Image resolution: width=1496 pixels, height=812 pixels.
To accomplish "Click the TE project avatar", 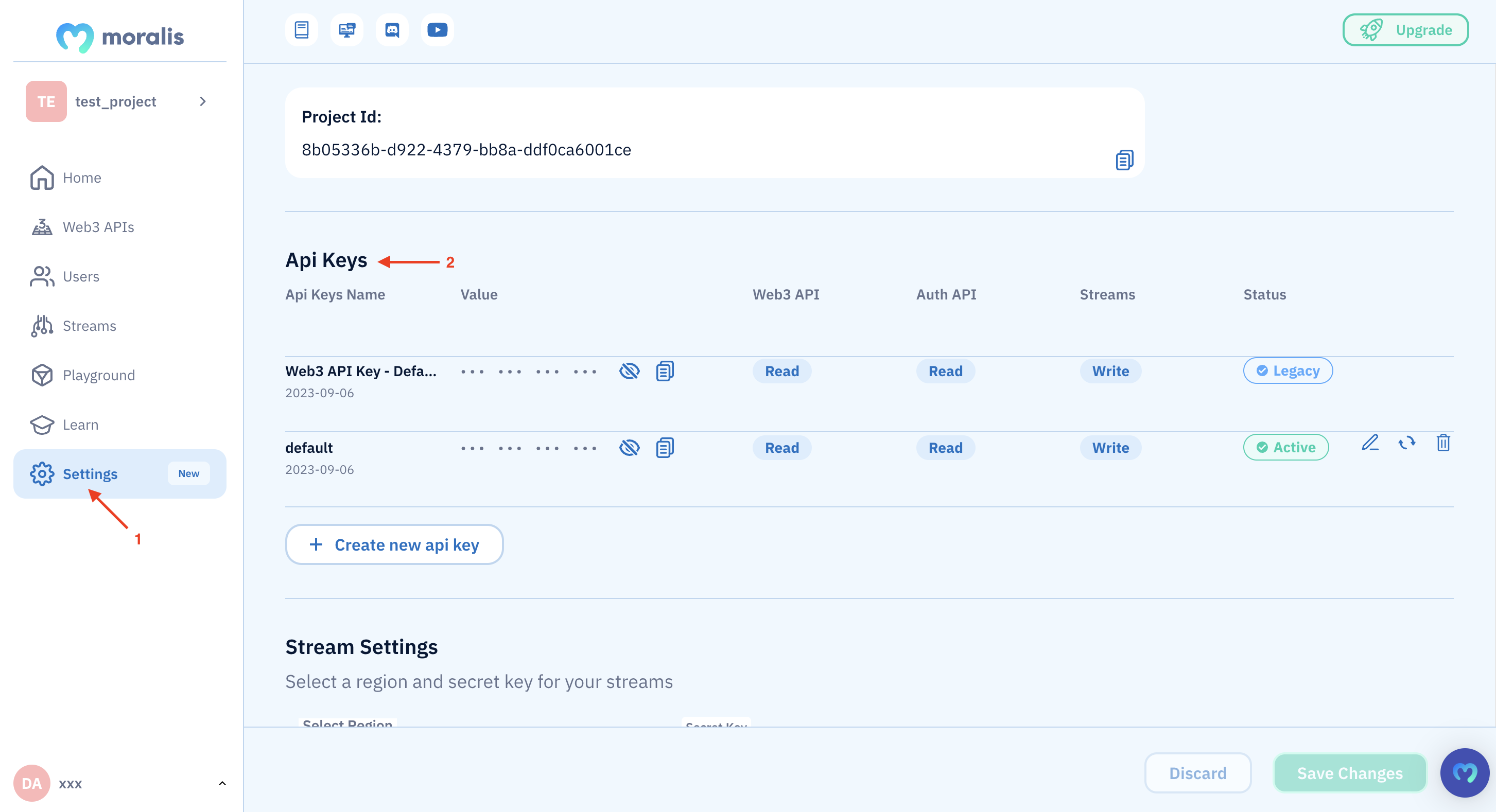I will pos(46,101).
